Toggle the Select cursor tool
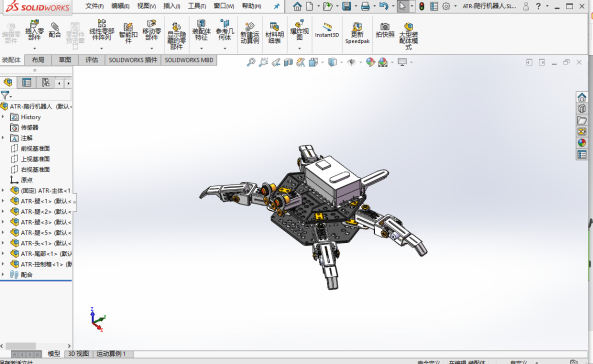Screen dimensions: 593x364 (402, 6)
